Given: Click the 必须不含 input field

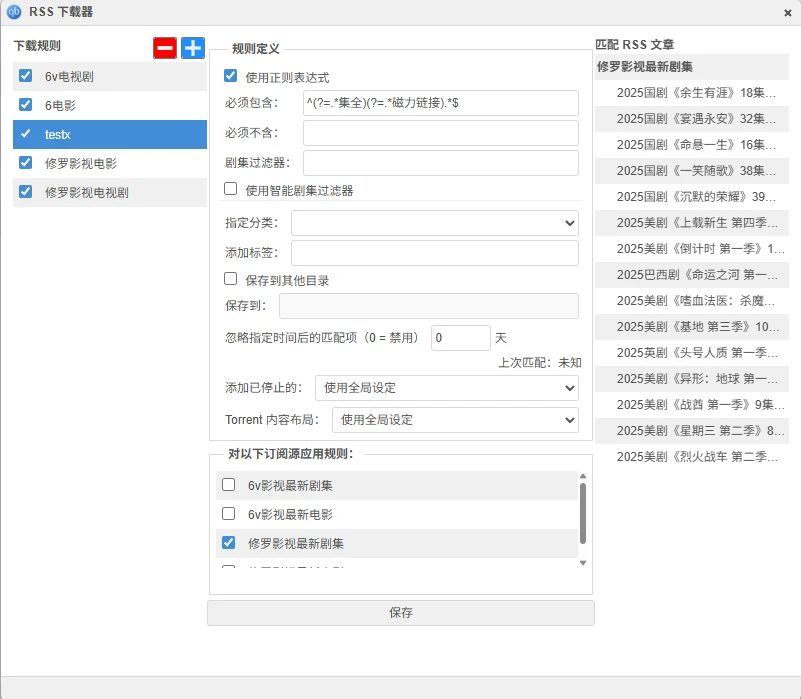Looking at the screenshot, I should tap(440, 133).
